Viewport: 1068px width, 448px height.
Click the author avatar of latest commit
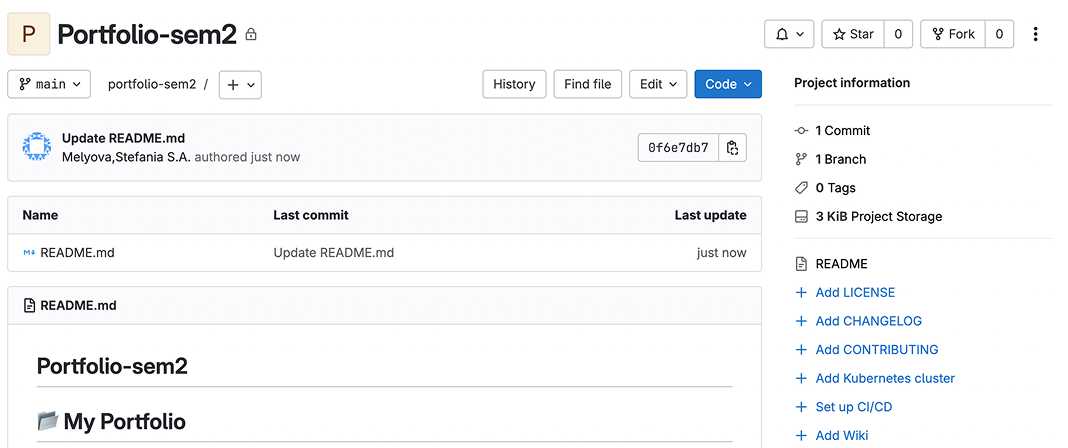pos(37,148)
